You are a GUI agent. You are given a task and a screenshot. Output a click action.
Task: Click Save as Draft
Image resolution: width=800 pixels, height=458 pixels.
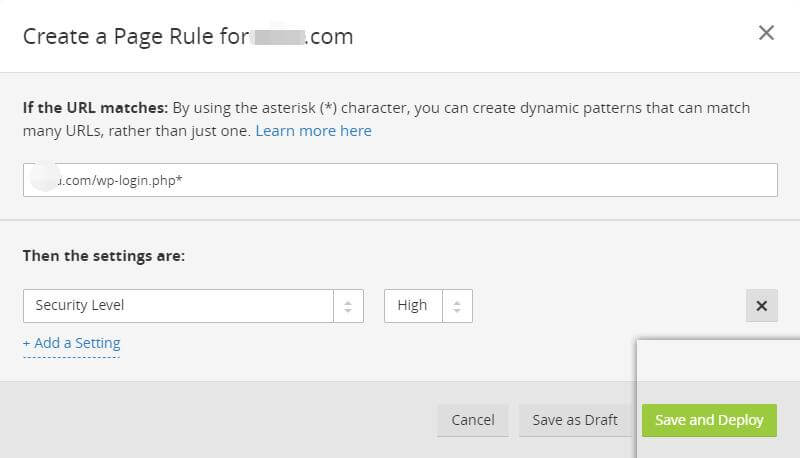coord(574,420)
